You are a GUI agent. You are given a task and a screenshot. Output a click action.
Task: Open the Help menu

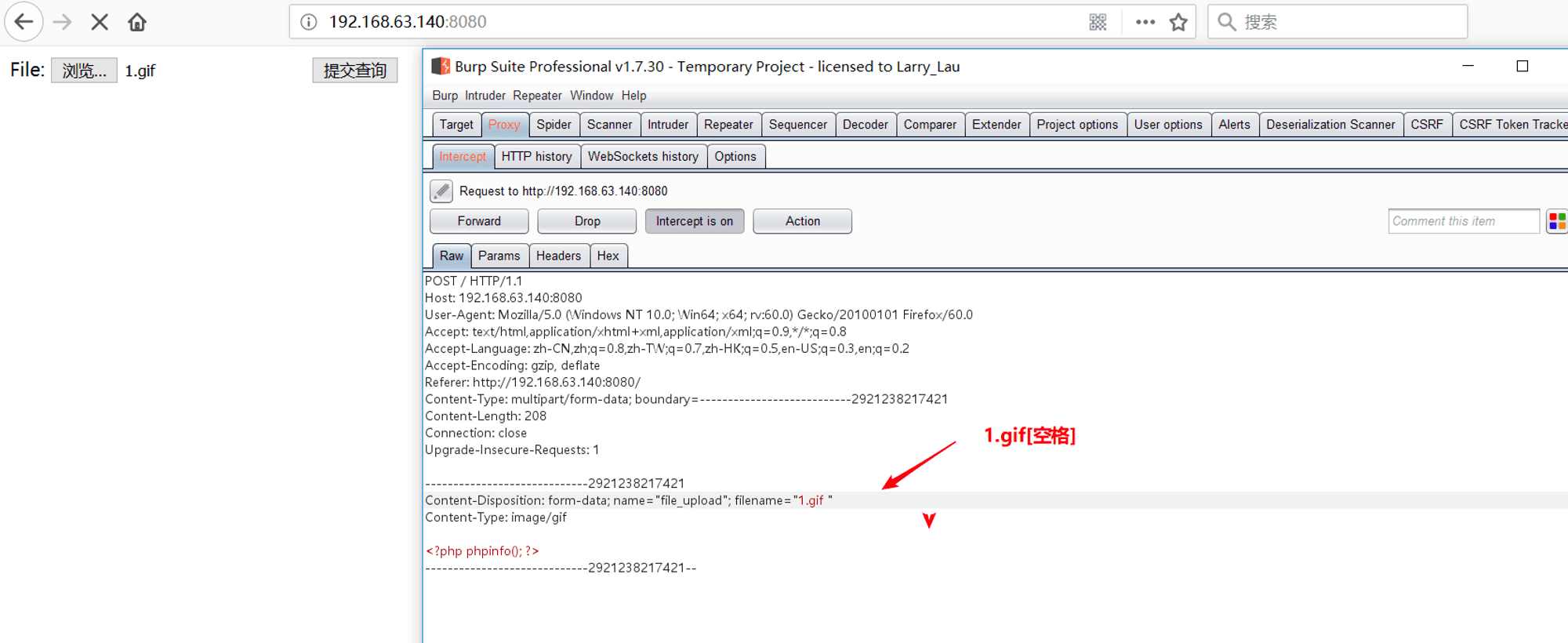click(633, 96)
